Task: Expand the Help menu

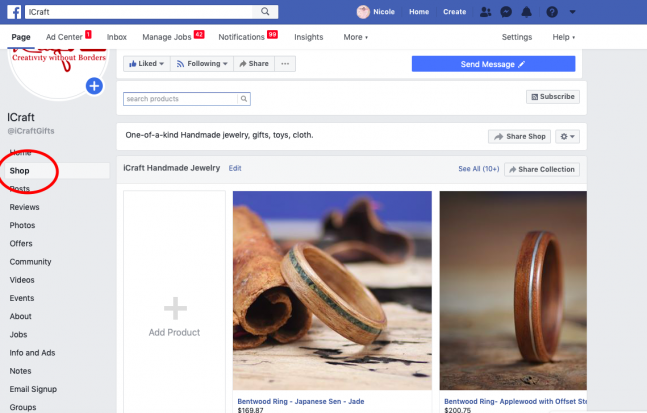Action: coord(564,37)
